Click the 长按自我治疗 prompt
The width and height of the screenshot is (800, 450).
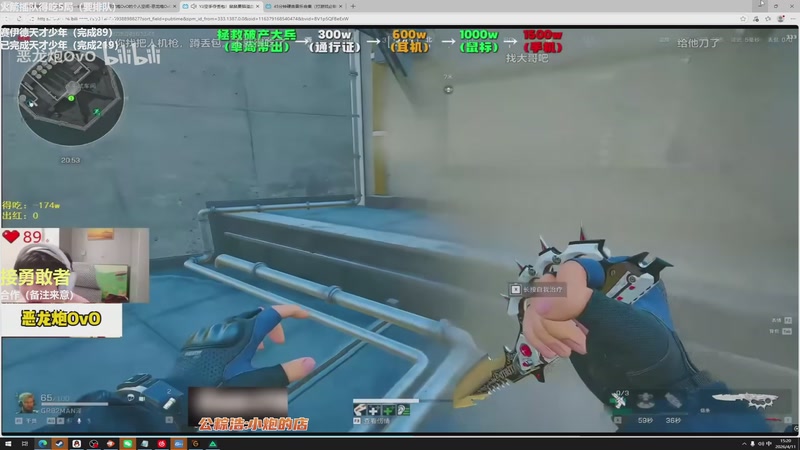click(537, 289)
